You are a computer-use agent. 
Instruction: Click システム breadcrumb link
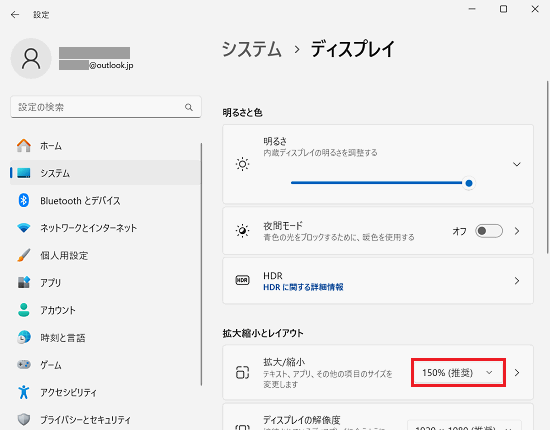[252, 49]
